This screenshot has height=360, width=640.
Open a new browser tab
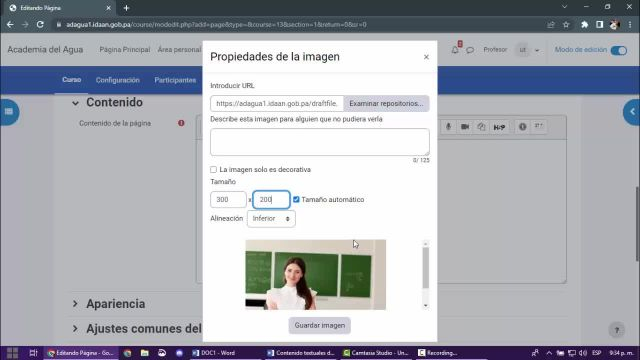pos(126,8)
